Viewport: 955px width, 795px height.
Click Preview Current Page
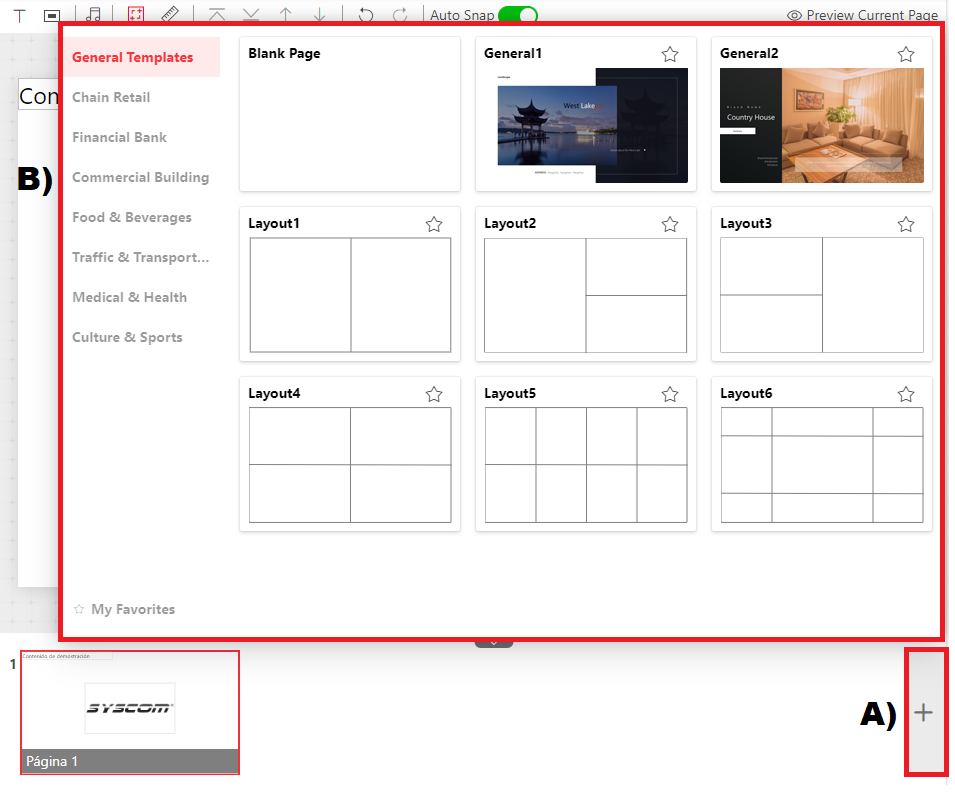(x=862, y=15)
